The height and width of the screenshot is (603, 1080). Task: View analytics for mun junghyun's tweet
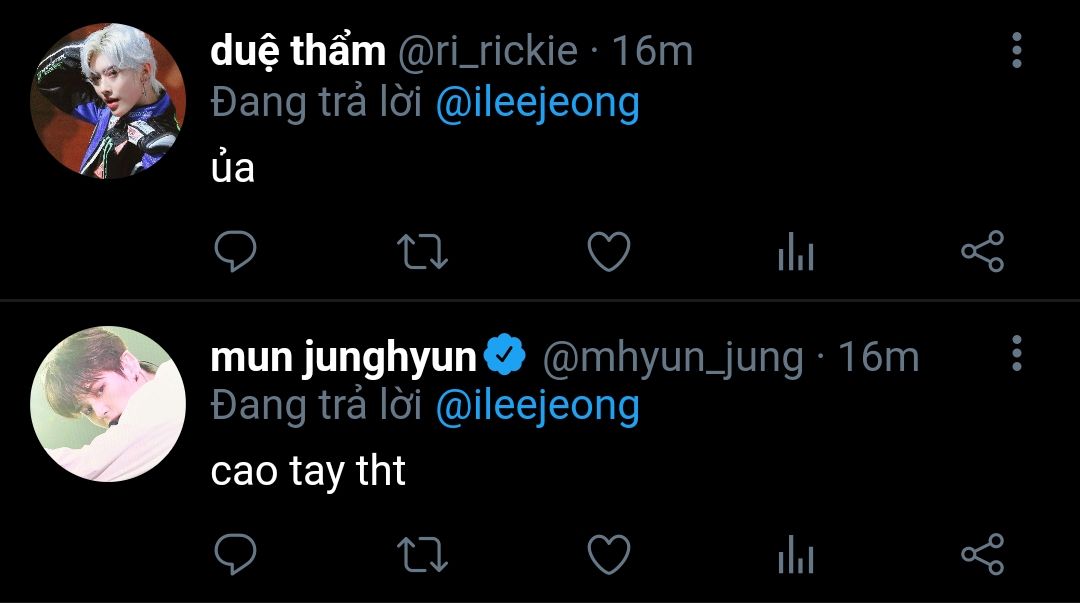tap(796, 555)
